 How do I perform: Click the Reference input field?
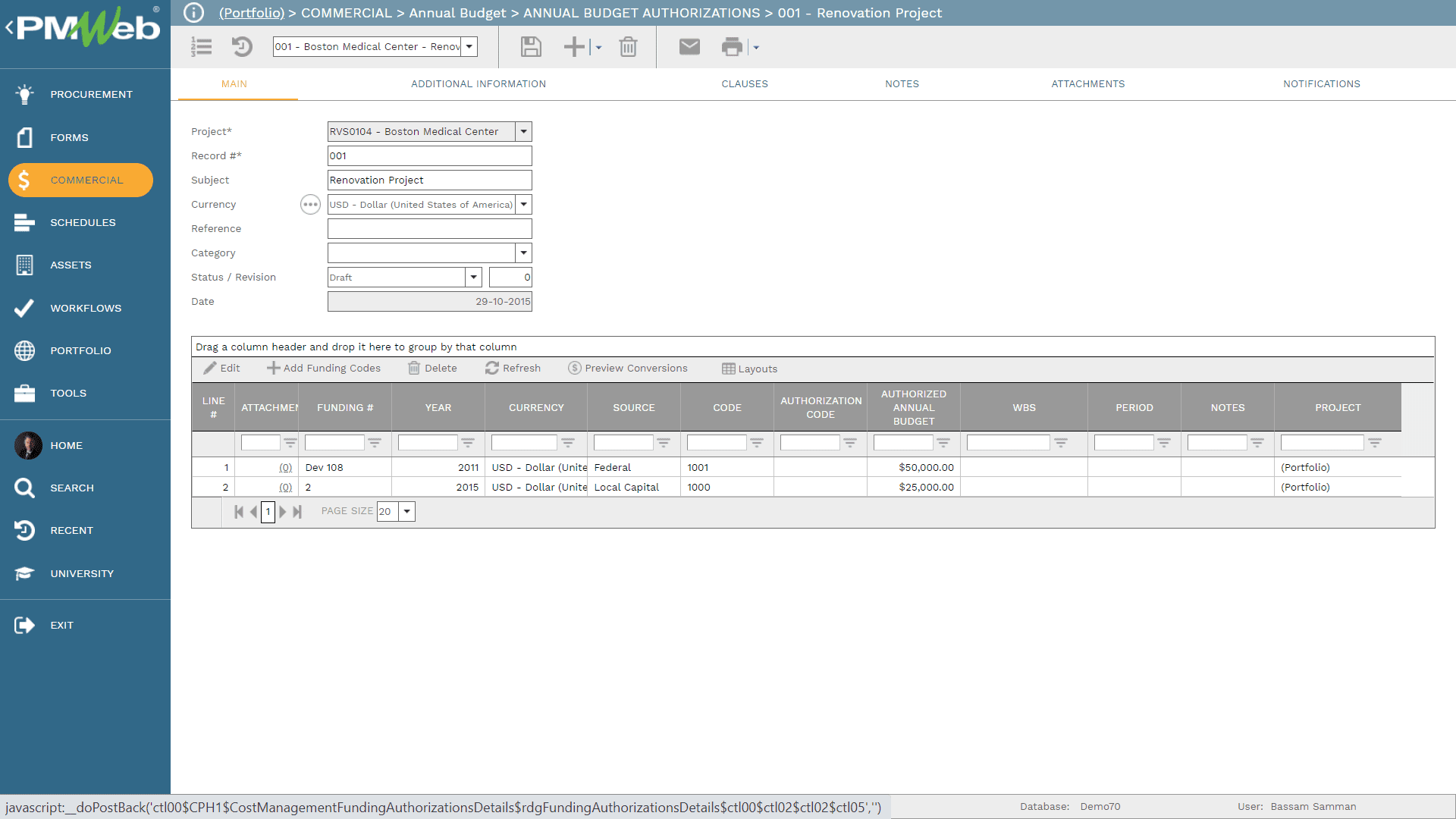430,228
